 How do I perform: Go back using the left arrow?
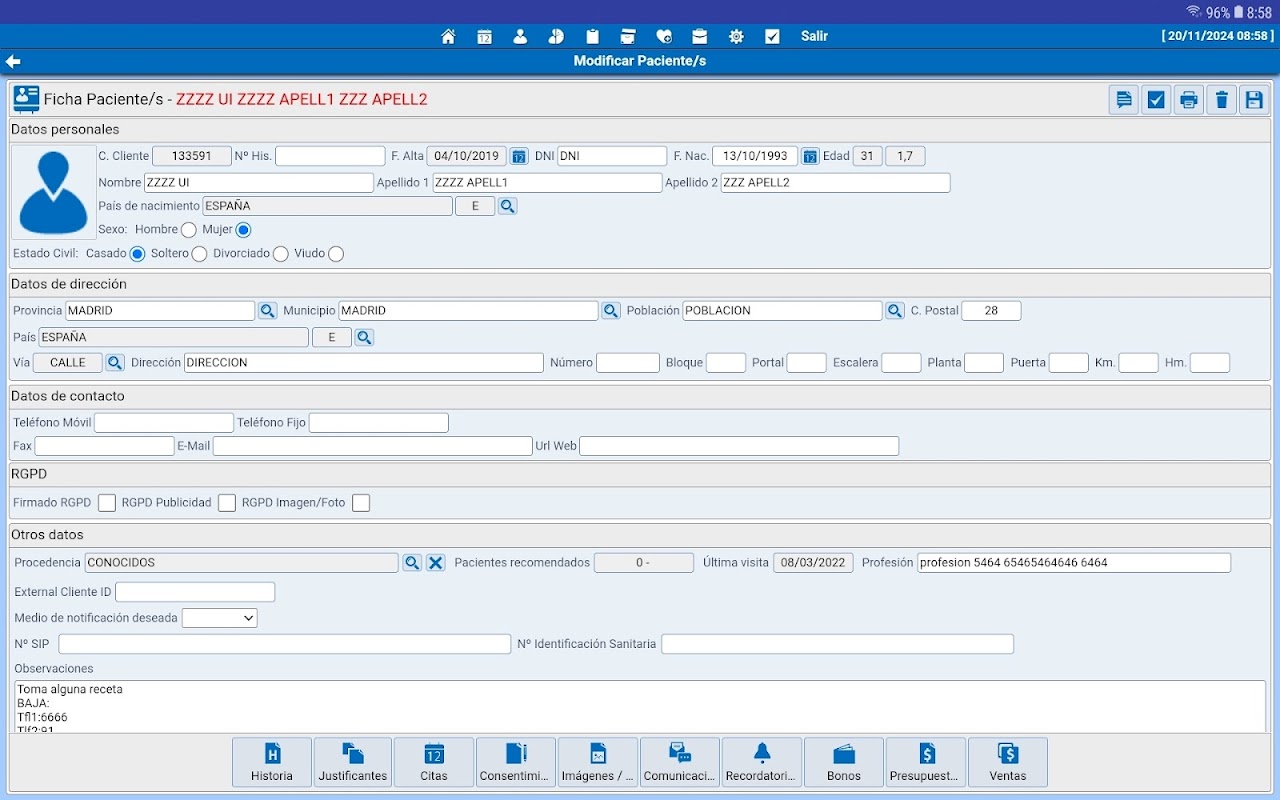click(x=14, y=62)
